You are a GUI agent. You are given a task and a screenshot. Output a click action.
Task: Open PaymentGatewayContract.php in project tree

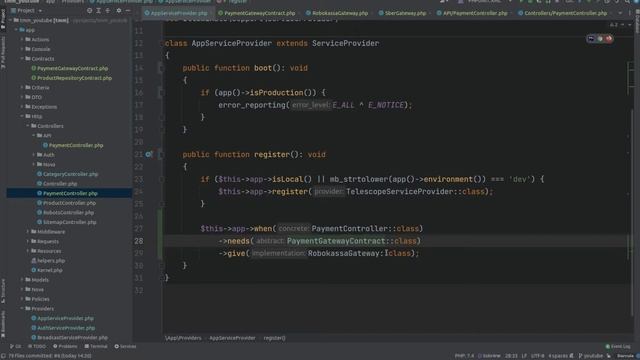(x=70, y=69)
